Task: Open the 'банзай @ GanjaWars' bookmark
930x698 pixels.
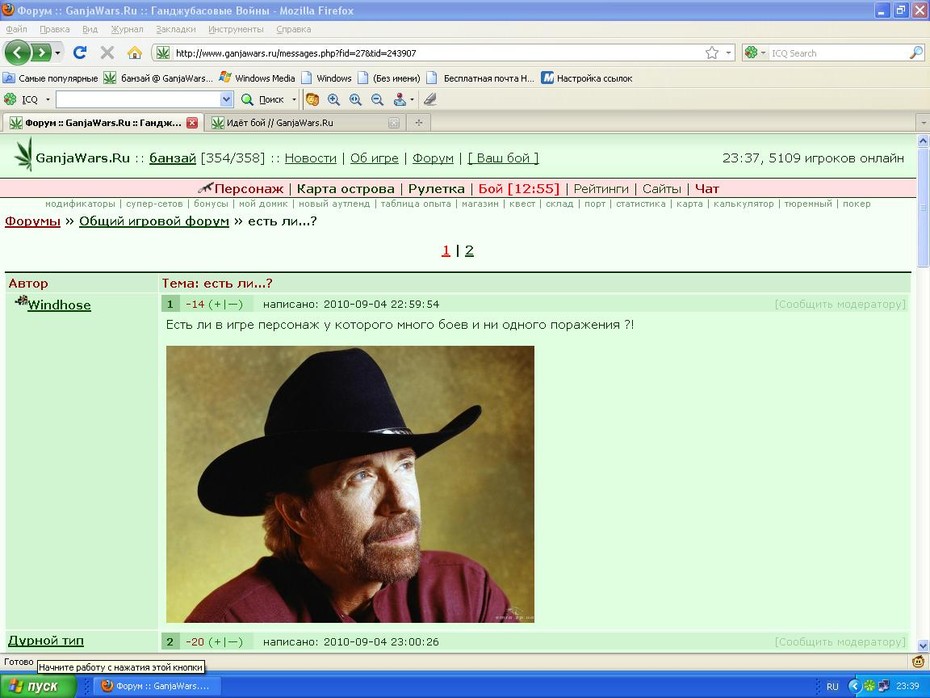Action: click(158, 78)
